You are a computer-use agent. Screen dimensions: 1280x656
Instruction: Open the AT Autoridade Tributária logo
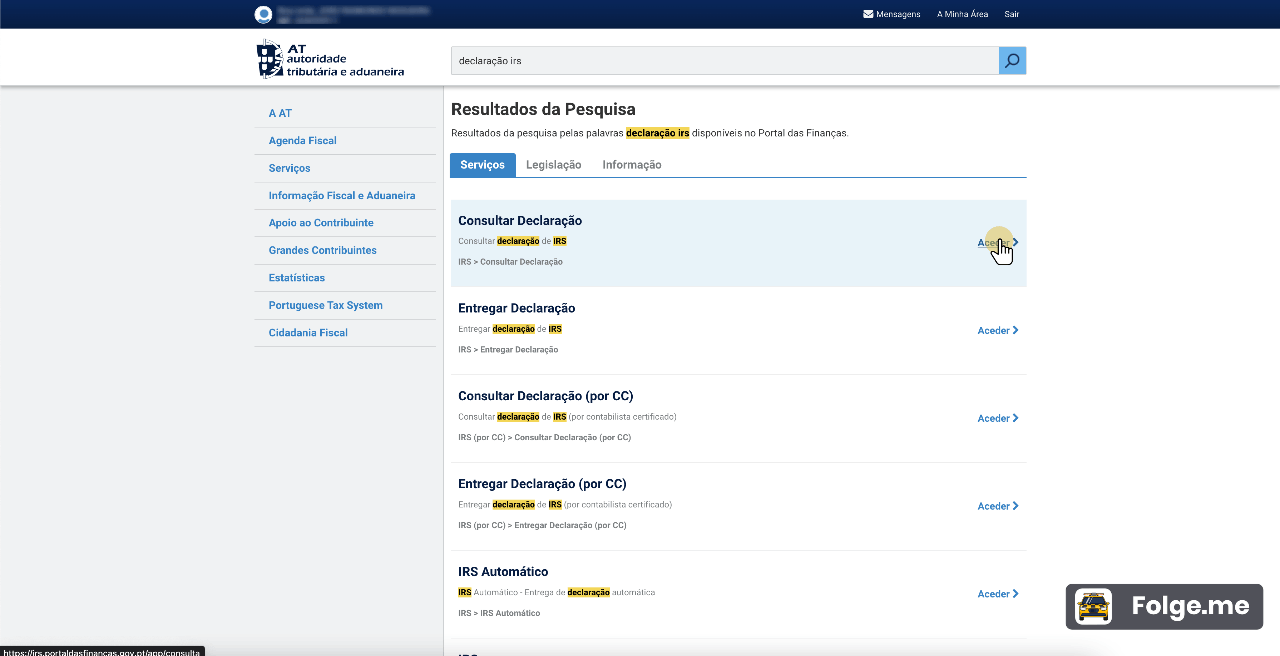331,60
